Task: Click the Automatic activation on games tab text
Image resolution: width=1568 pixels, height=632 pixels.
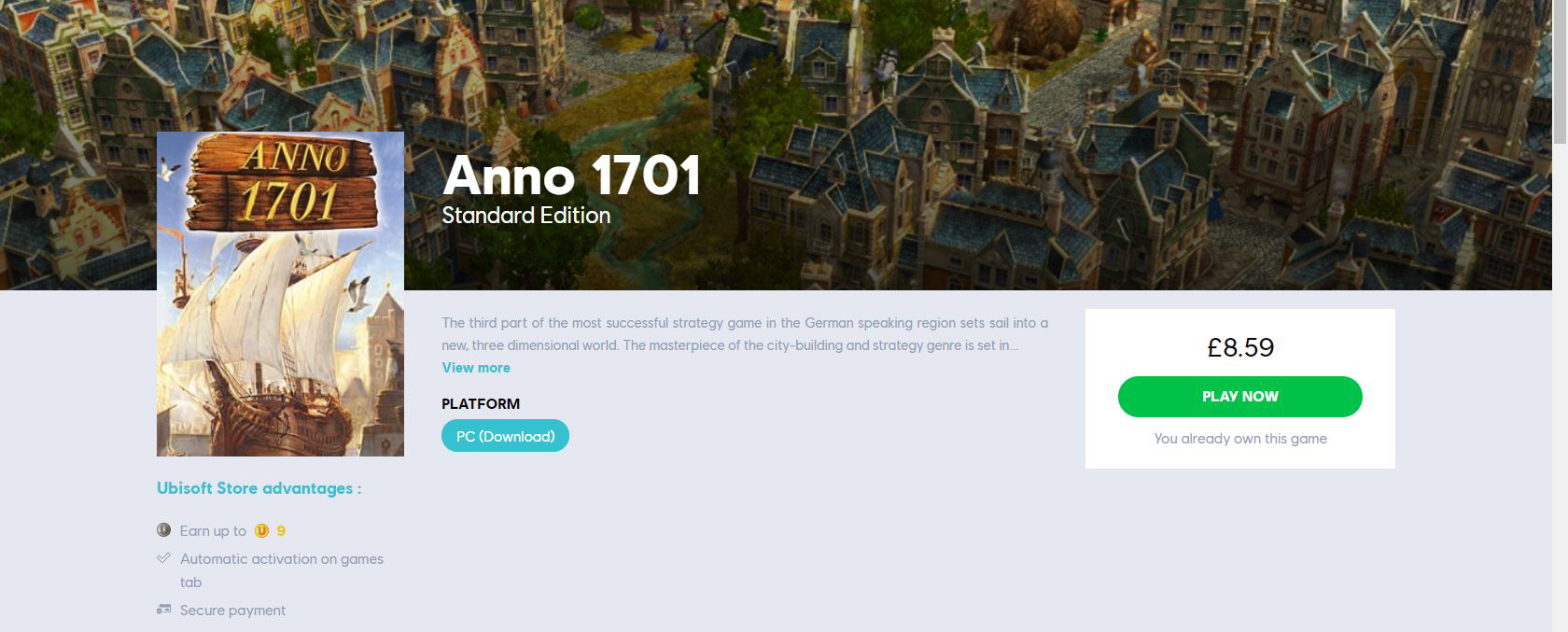Action: point(281,570)
